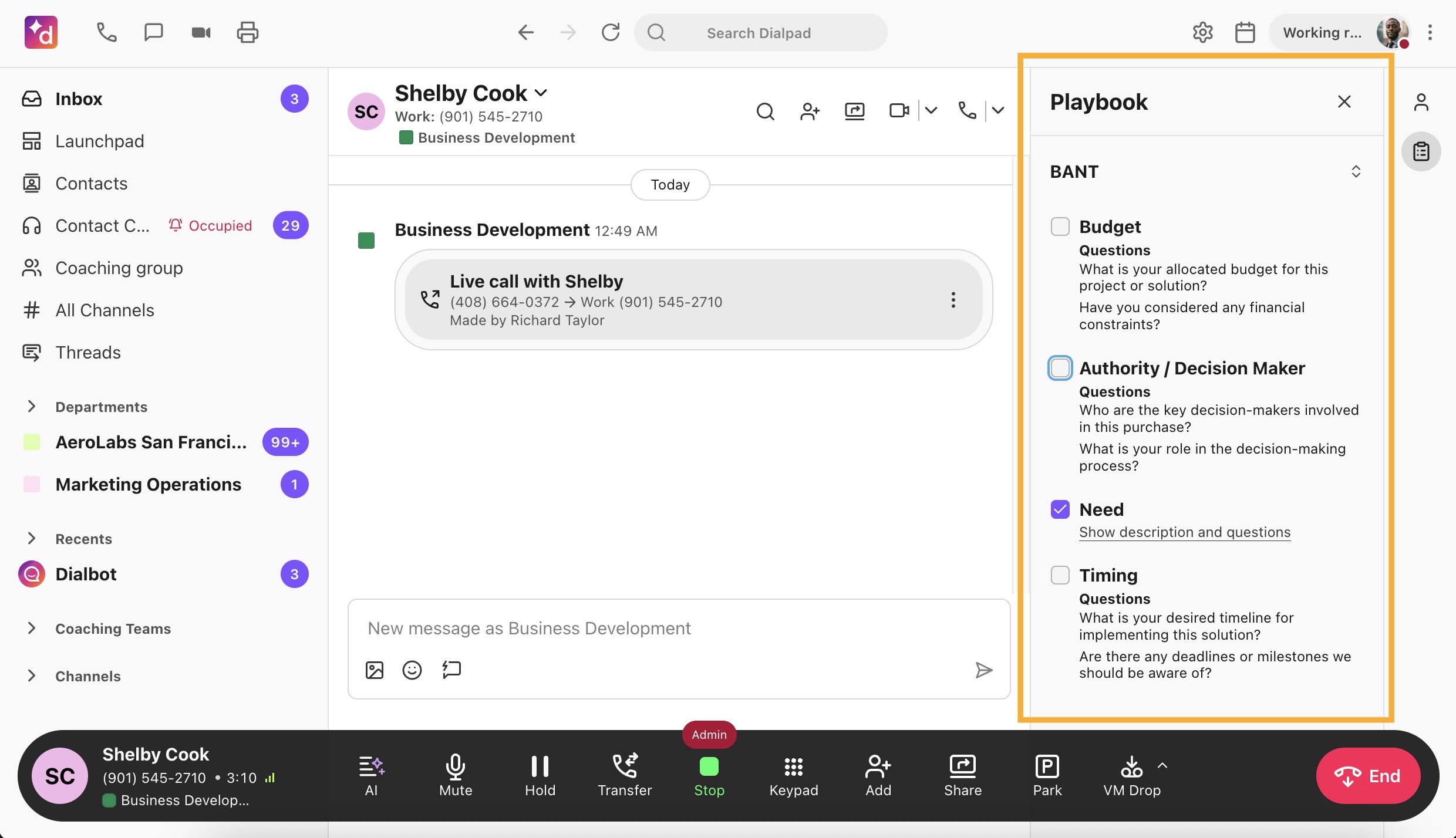
Task: Open the phone call icon in top bar
Action: pos(106,32)
